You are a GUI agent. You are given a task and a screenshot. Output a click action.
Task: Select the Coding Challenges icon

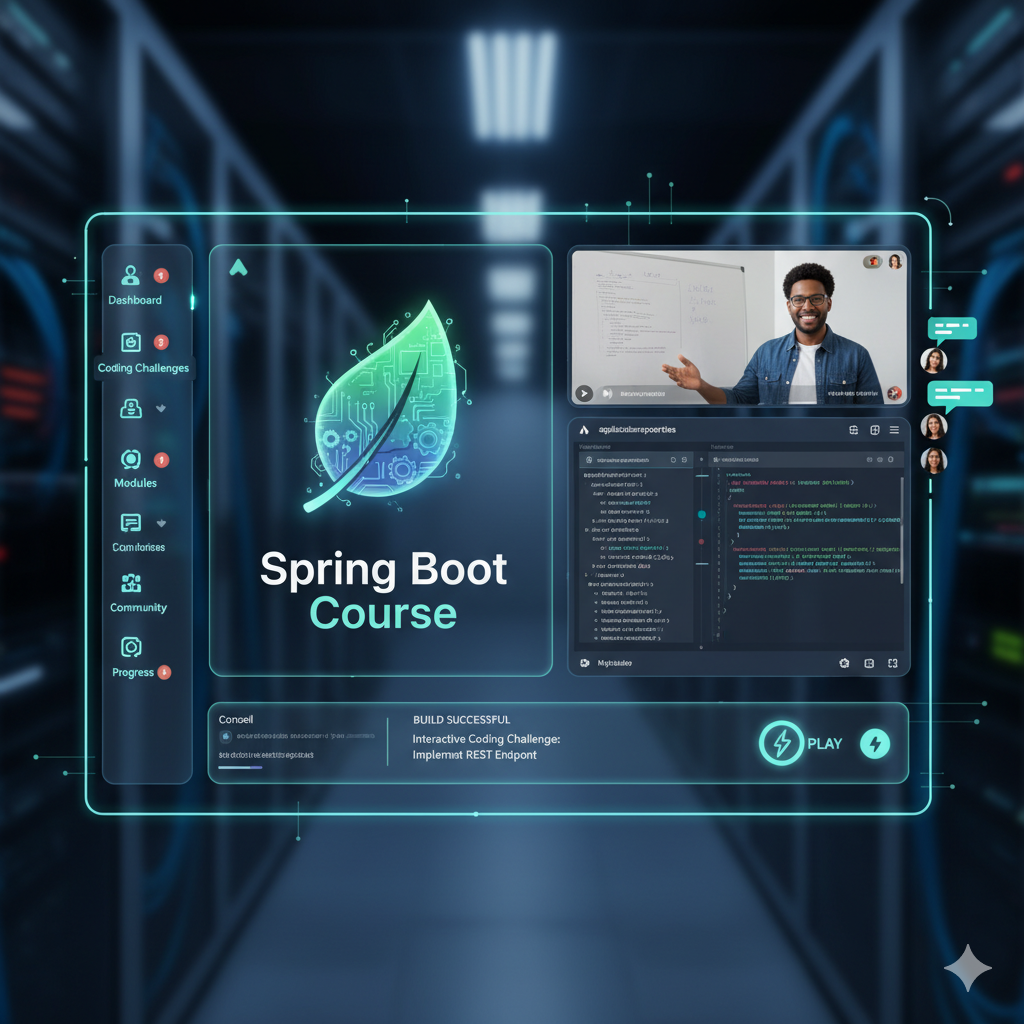131,343
